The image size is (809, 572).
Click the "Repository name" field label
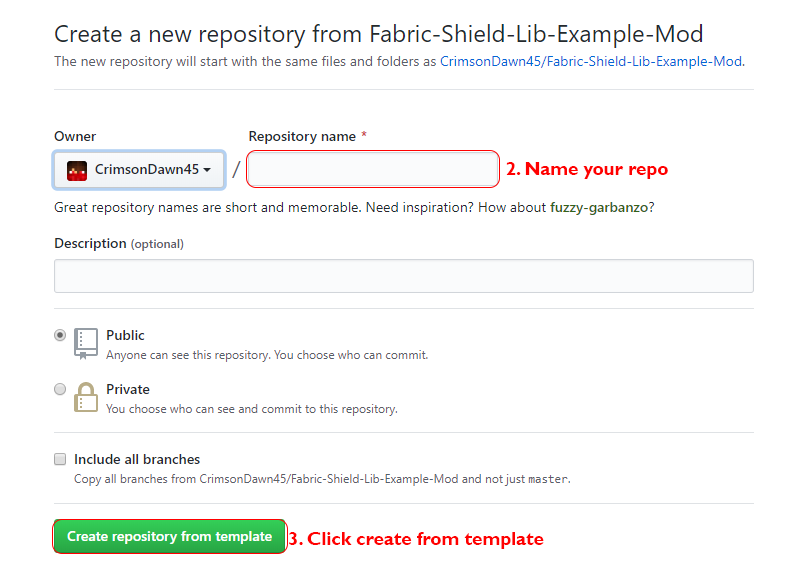point(302,136)
